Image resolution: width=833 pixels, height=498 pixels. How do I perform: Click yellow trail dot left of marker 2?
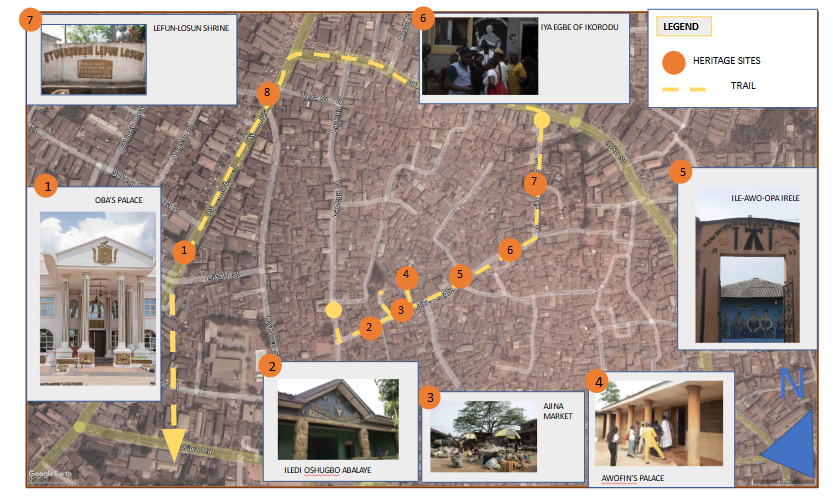coord(334,310)
